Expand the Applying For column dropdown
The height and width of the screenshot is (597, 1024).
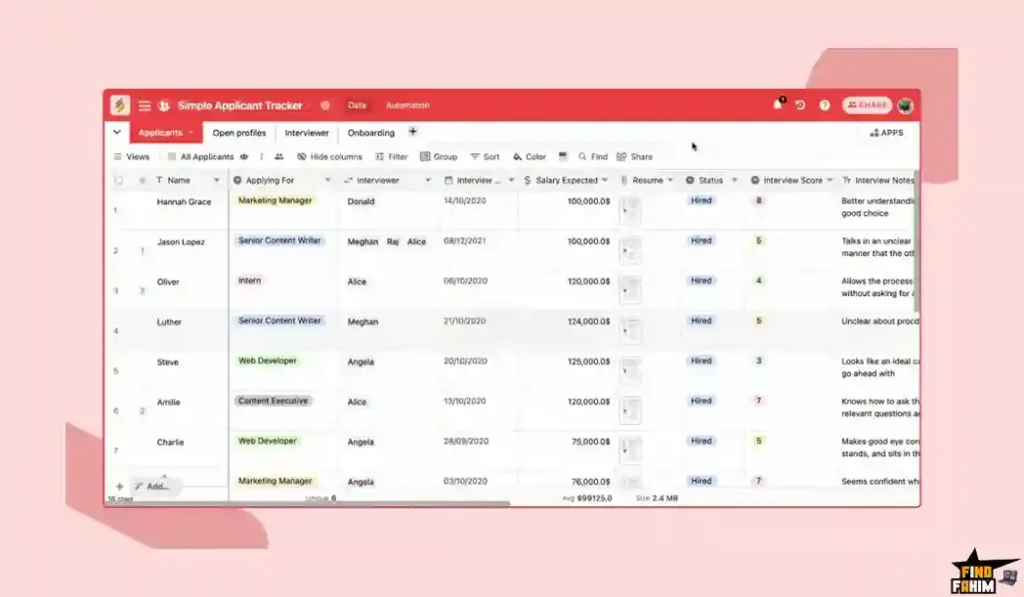(x=327, y=180)
